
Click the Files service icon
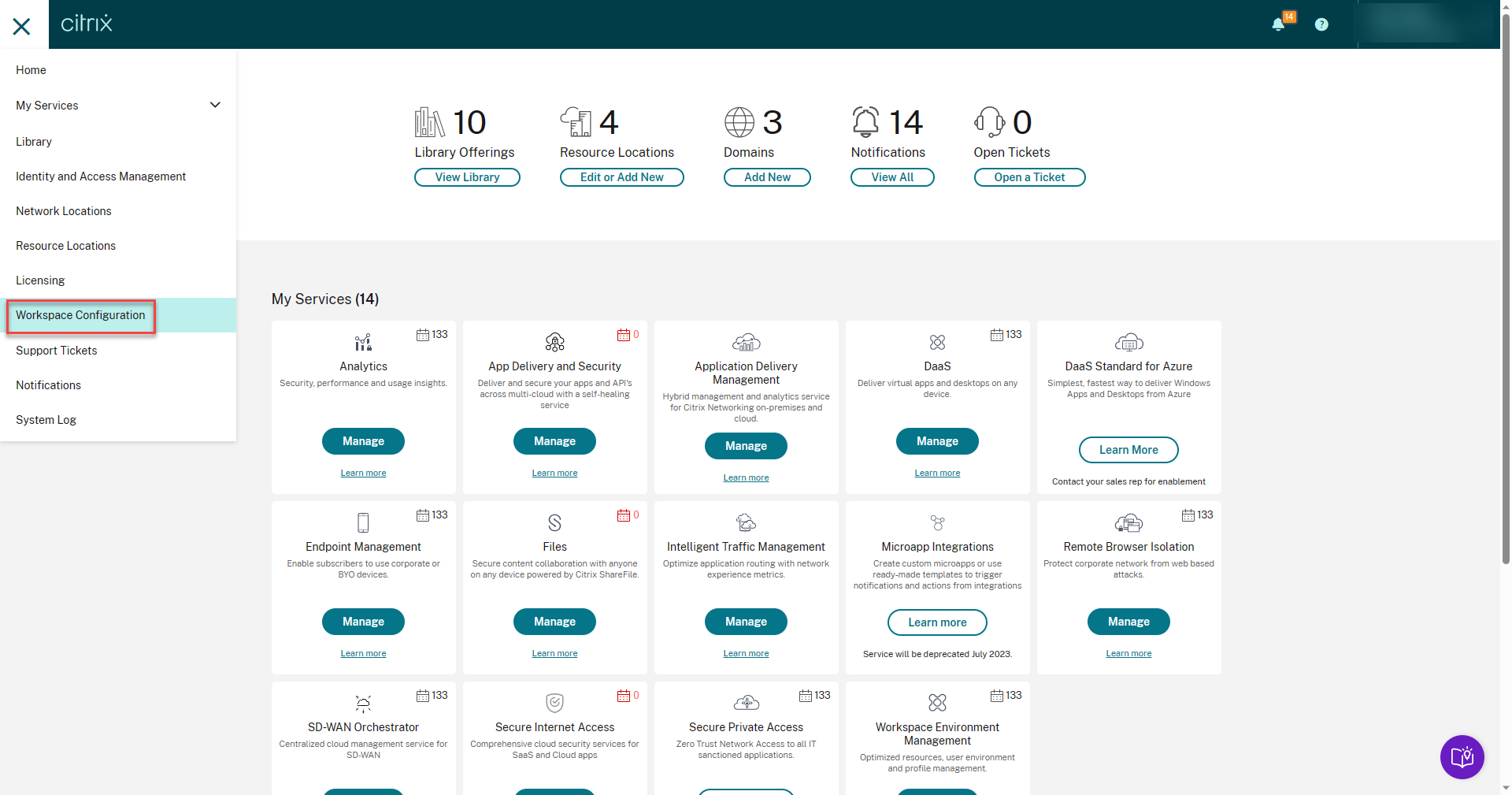[554, 522]
